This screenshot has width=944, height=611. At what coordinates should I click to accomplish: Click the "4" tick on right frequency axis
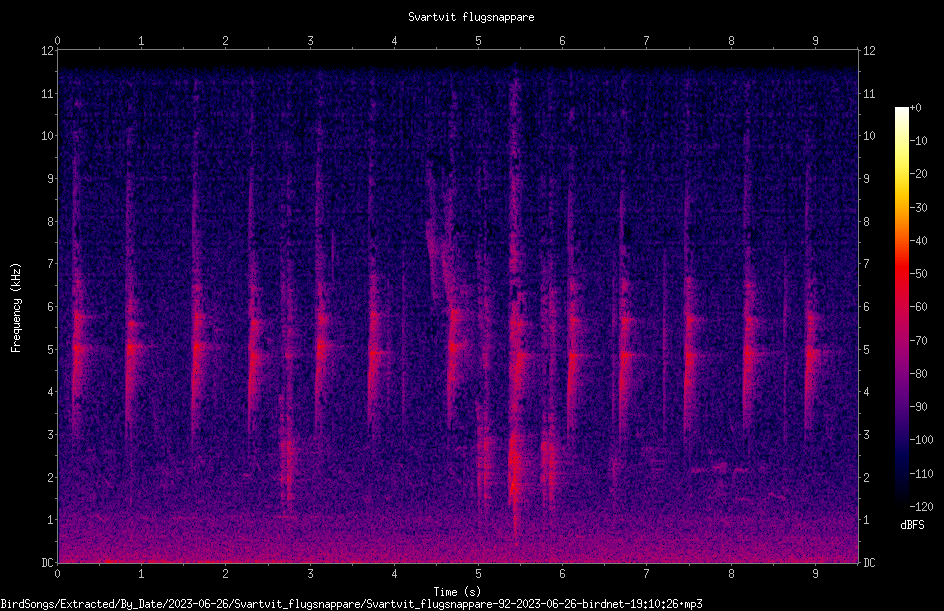pos(866,392)
